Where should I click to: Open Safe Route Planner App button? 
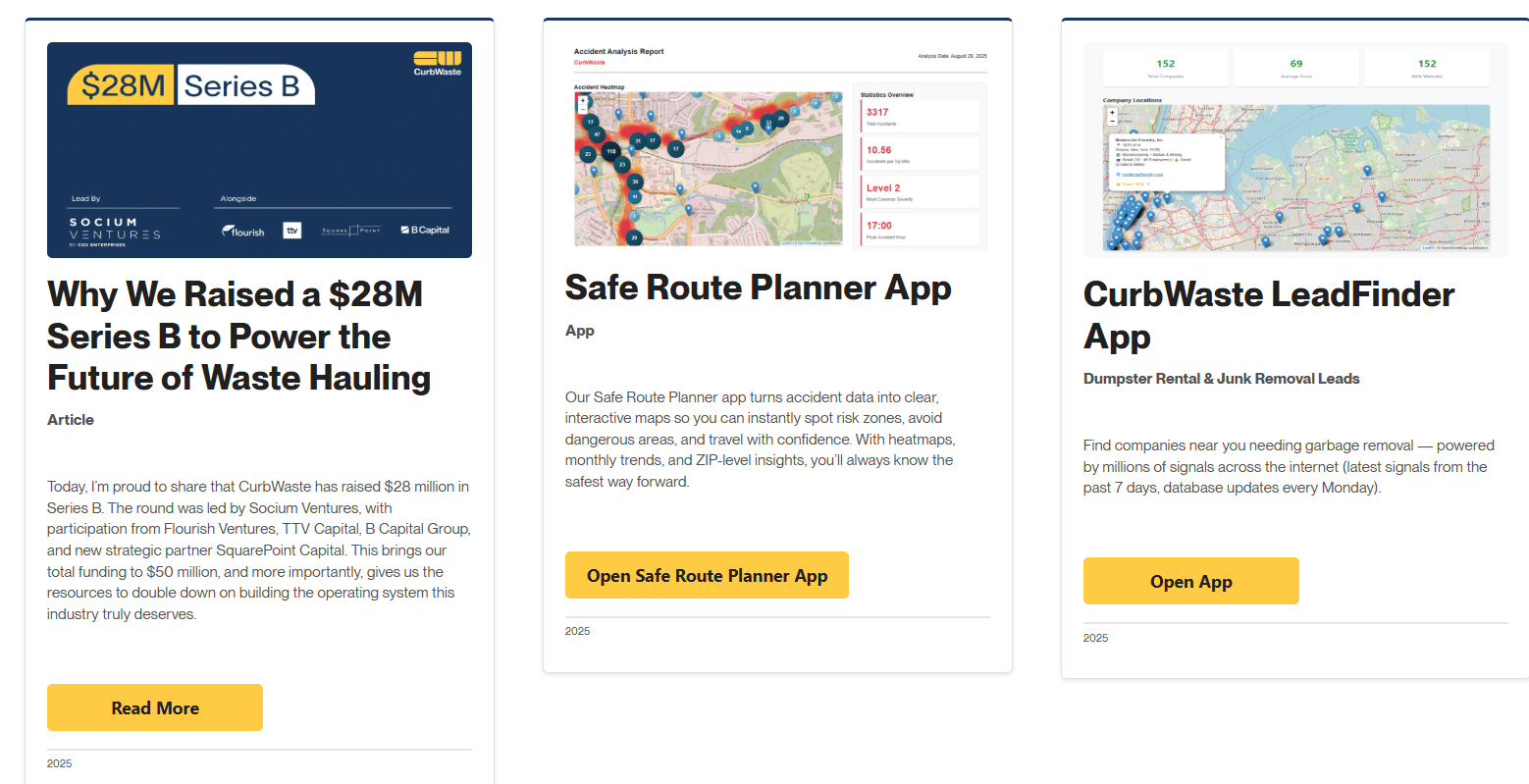(707, 575)
